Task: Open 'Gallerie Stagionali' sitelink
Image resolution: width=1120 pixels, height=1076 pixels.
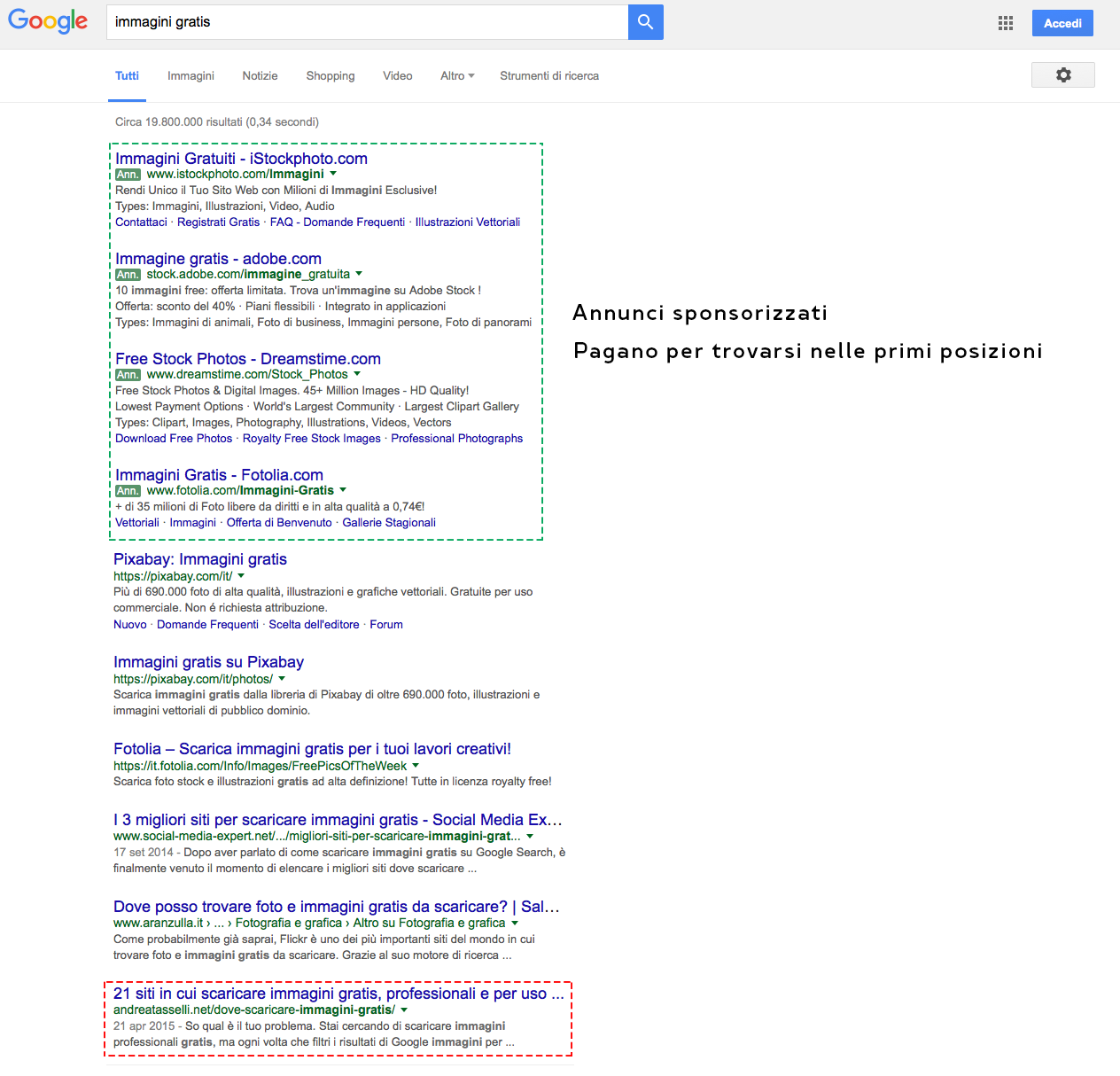Action: (x=389, y=523)
